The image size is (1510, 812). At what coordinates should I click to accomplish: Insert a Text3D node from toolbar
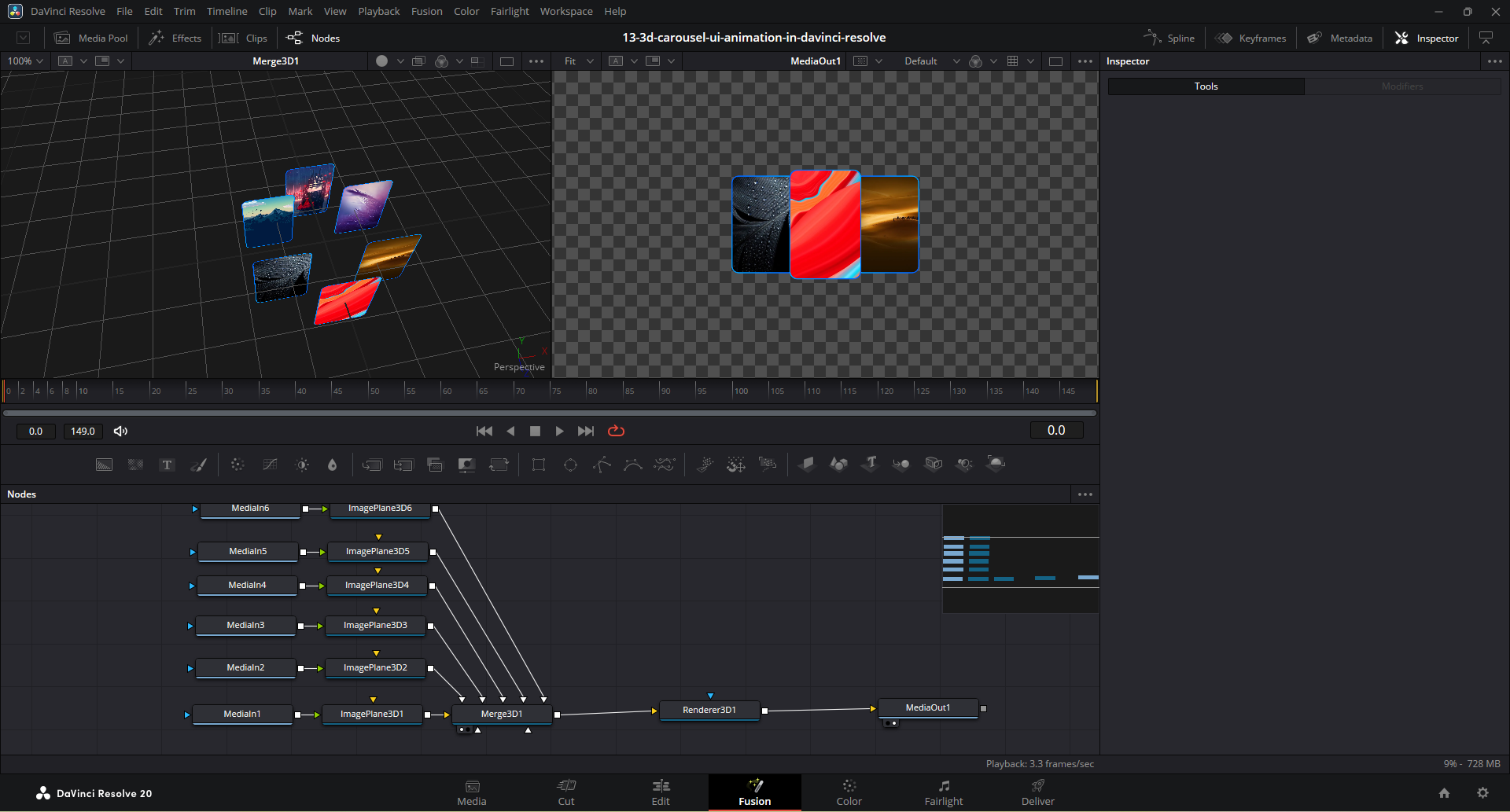tap(870, 464)
